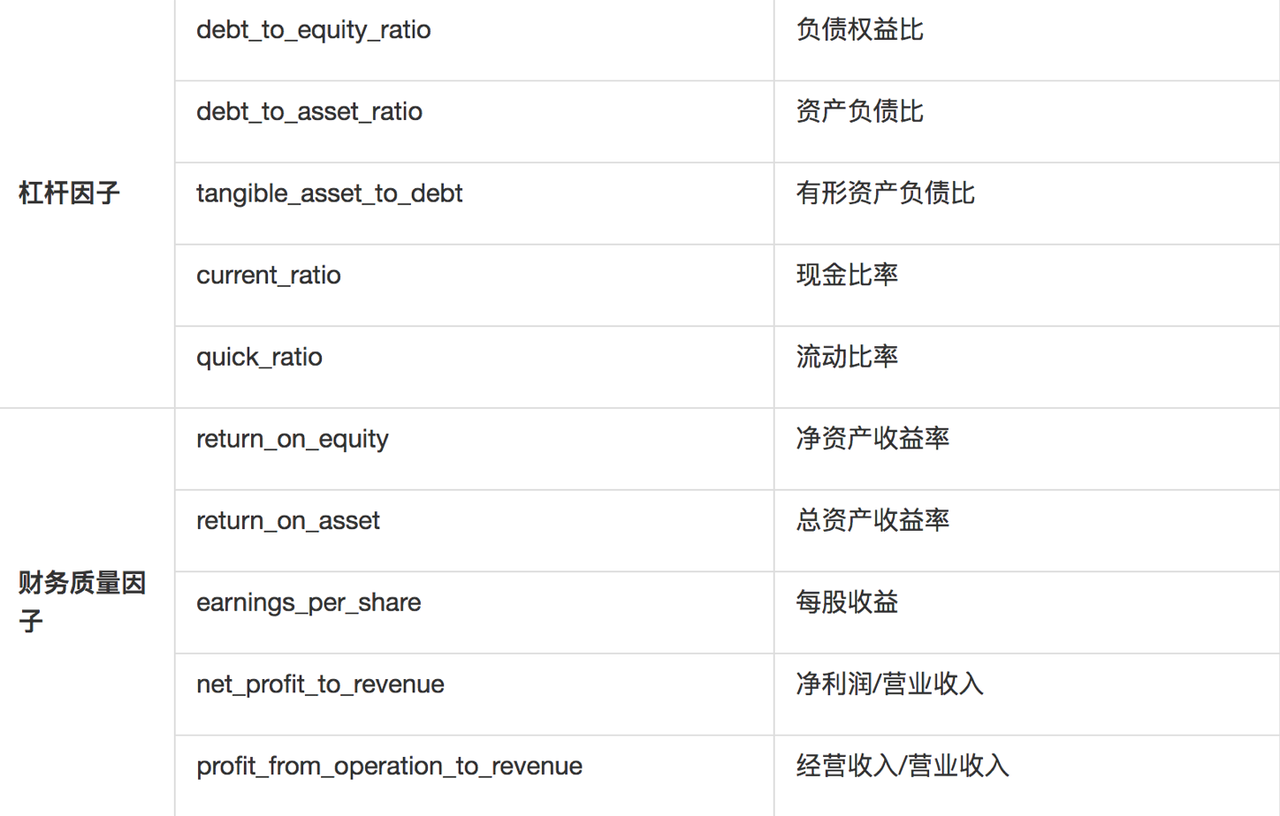The height and width of the screenshot is (816, 1280).
Task: Click the return_on_asset cell
Action: (288, 521)
